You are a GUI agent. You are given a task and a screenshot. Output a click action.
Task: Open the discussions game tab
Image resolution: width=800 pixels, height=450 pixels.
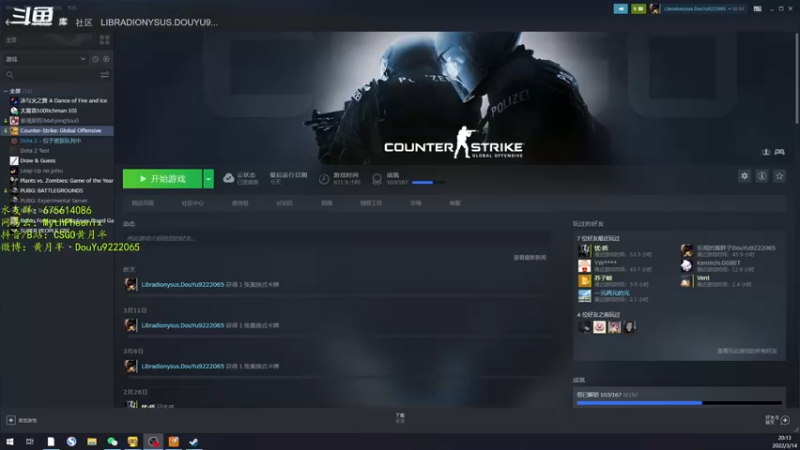(x=284, y=203)
